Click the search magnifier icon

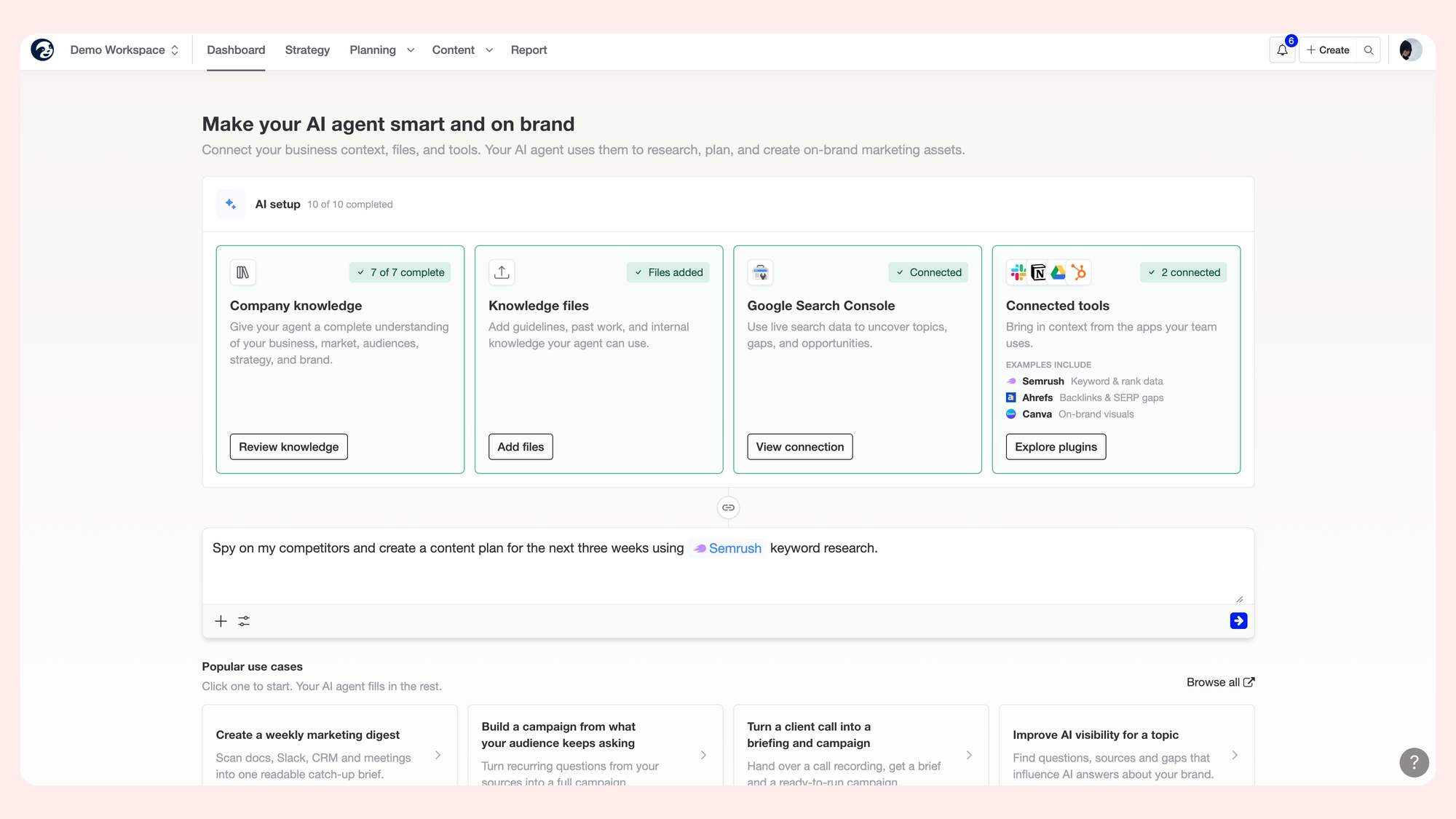coord(1369,50)
